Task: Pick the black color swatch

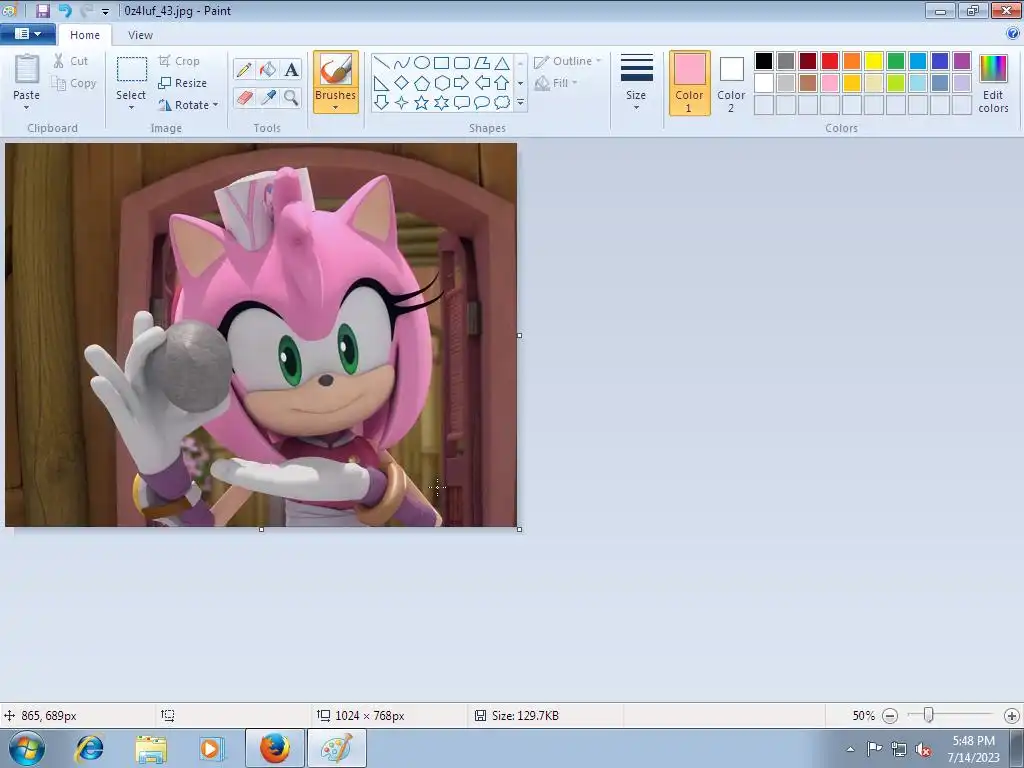Action: tap(764, 61)
